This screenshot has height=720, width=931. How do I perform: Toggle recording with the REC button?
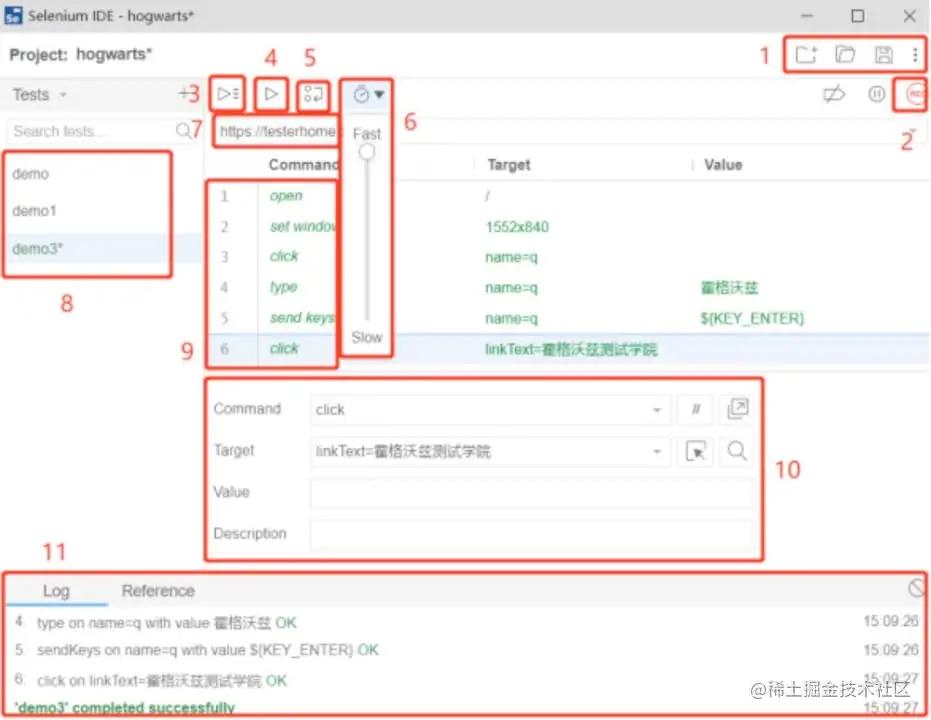(911, 94)
